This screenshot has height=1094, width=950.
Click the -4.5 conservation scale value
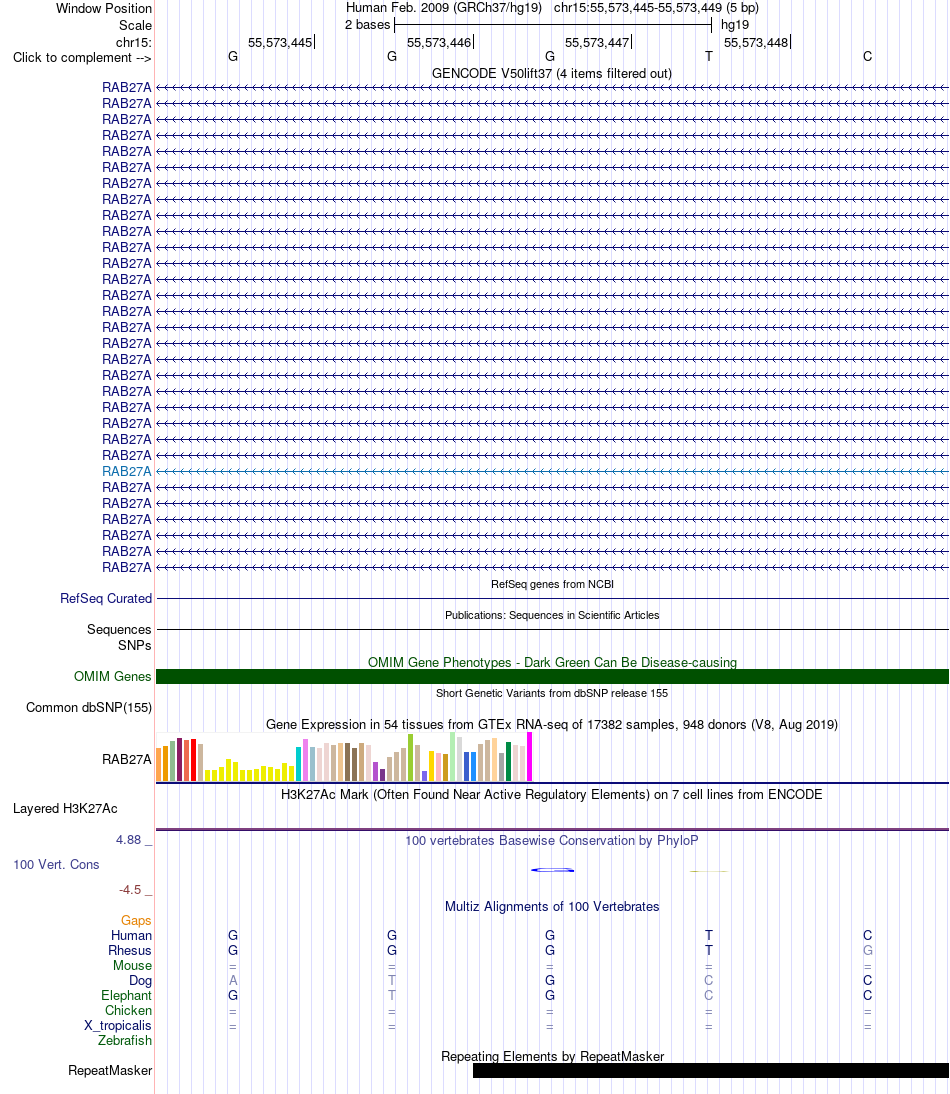coord(130,890)
